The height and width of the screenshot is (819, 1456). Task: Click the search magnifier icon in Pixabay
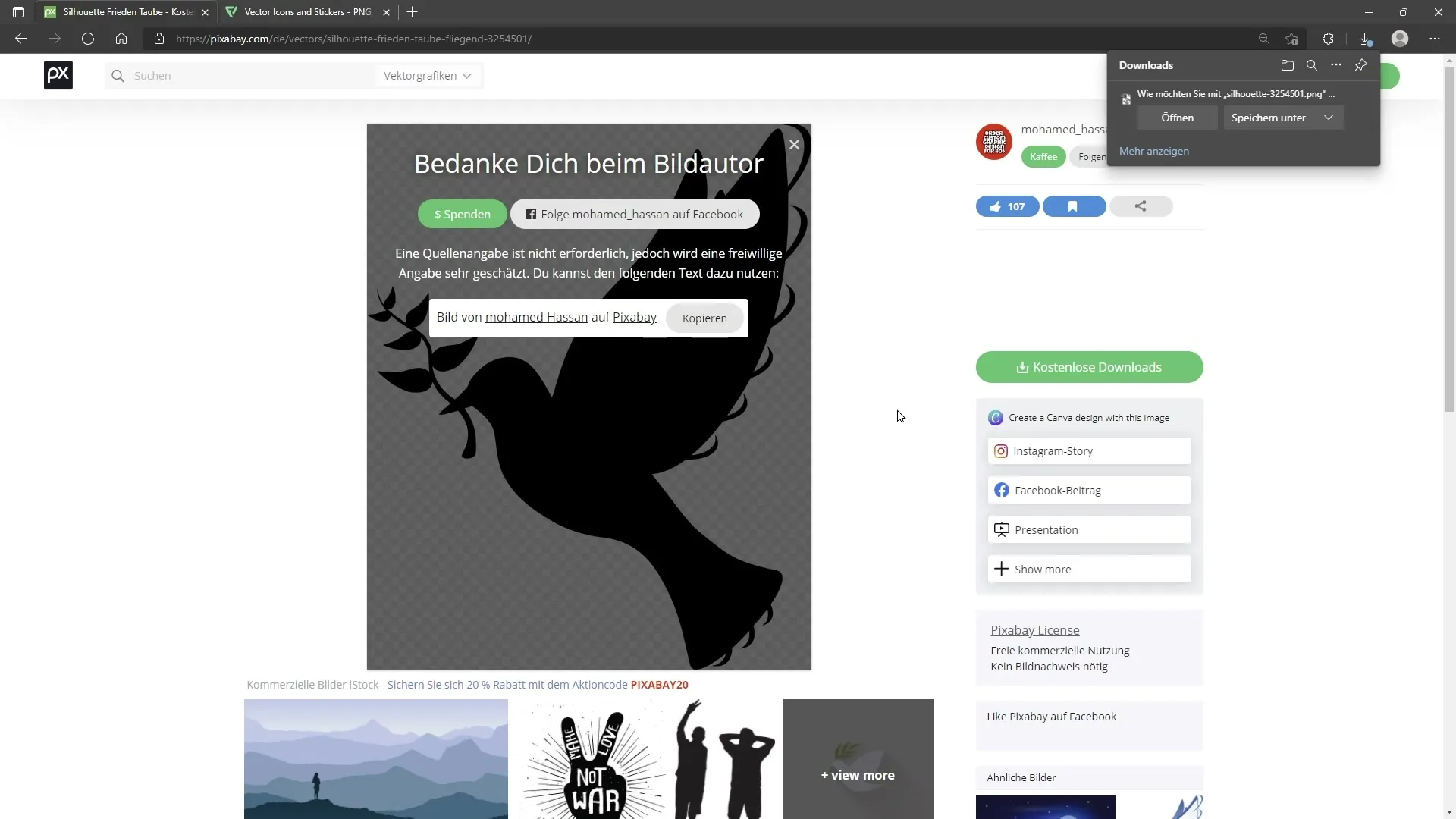[118, 76]
